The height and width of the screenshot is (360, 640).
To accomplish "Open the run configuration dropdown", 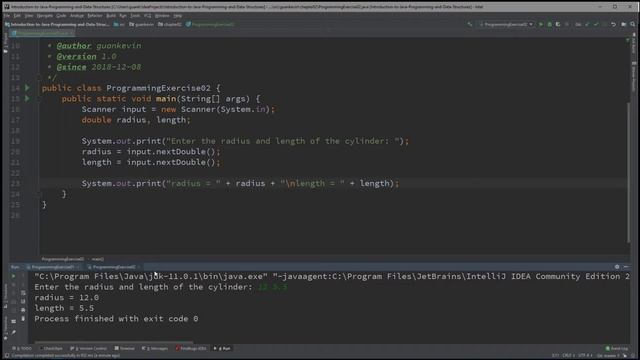I will coord(506,24).
